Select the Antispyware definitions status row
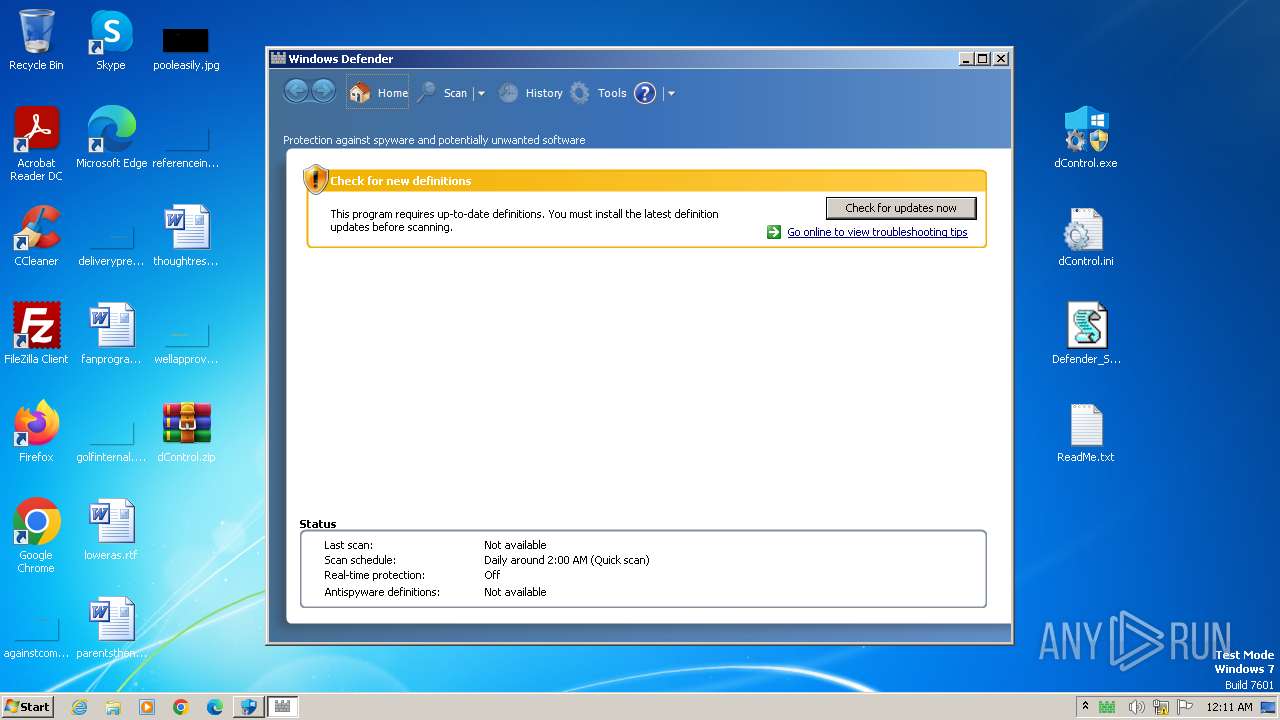 tap(435, 592)
